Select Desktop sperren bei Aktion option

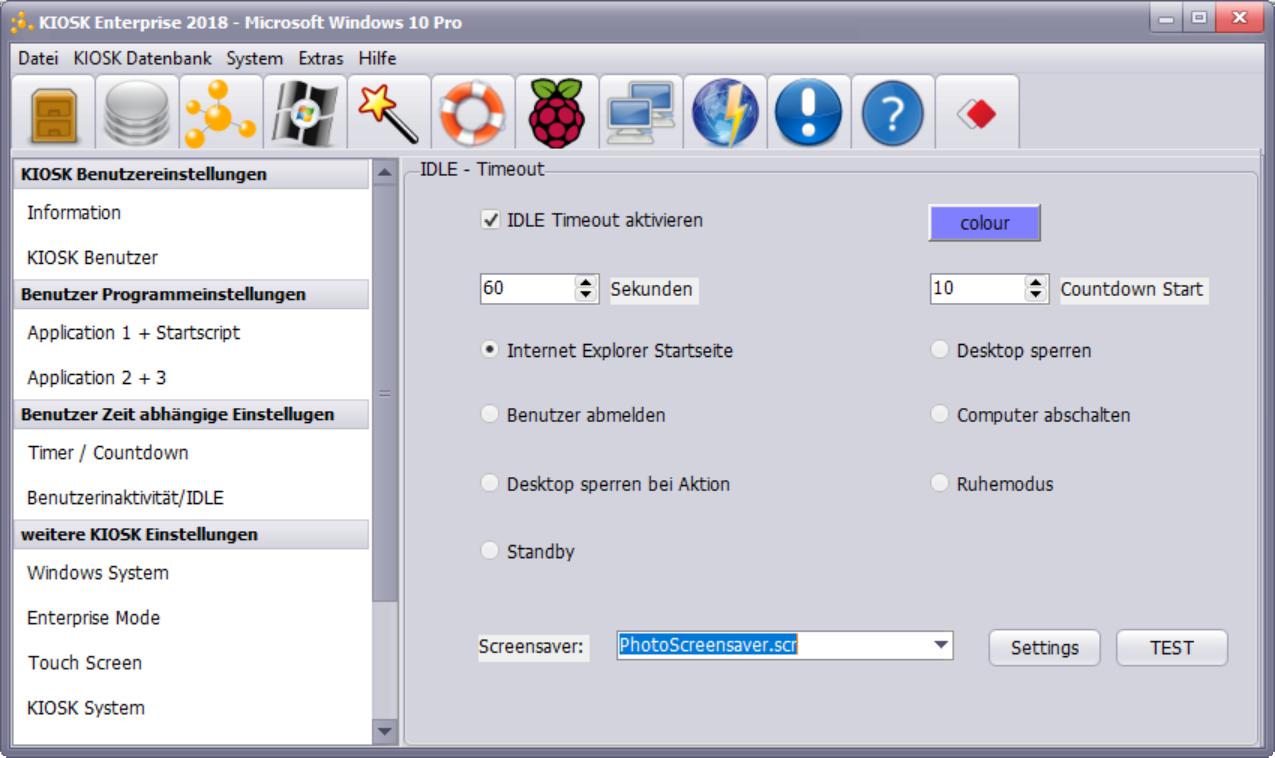pos(490,484)
